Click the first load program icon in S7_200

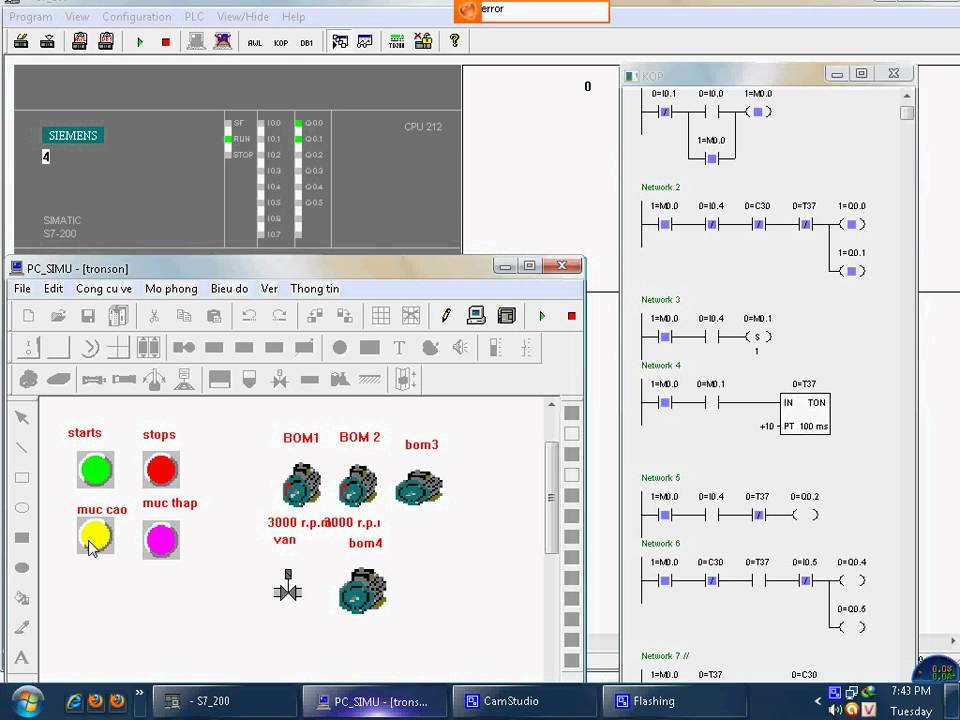coord(21,42)
